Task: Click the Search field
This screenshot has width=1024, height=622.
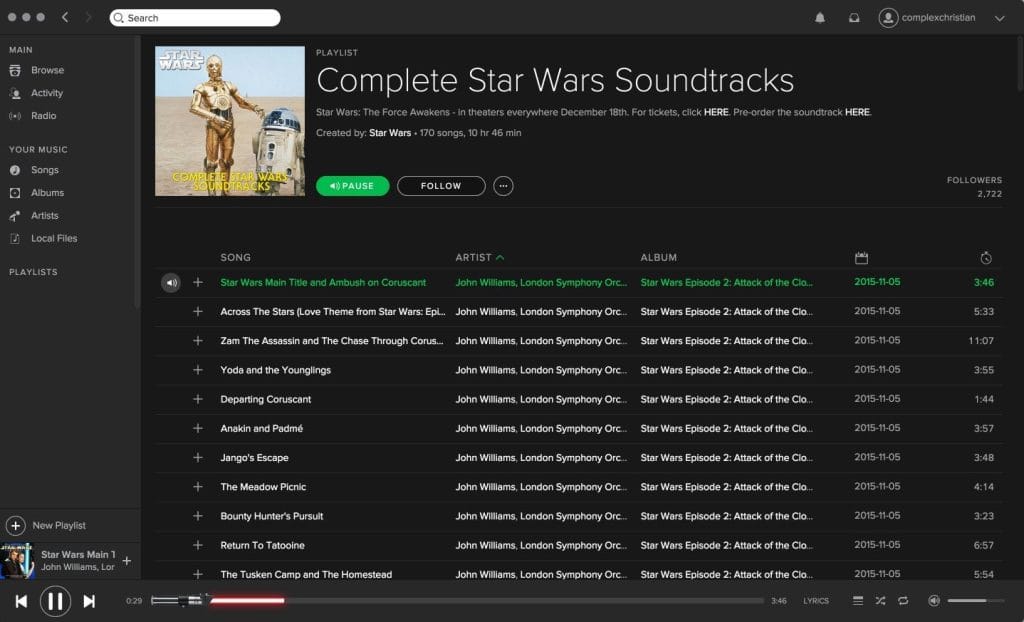Action: pyautogui.click(x=195, y=18)
